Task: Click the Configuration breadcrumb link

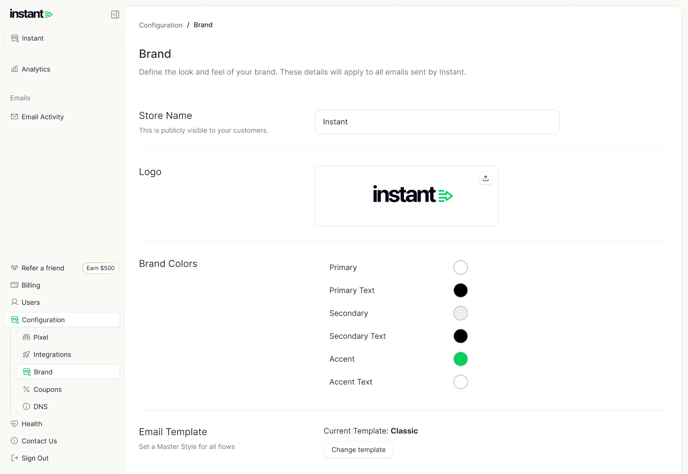Action: pos(161,25)
